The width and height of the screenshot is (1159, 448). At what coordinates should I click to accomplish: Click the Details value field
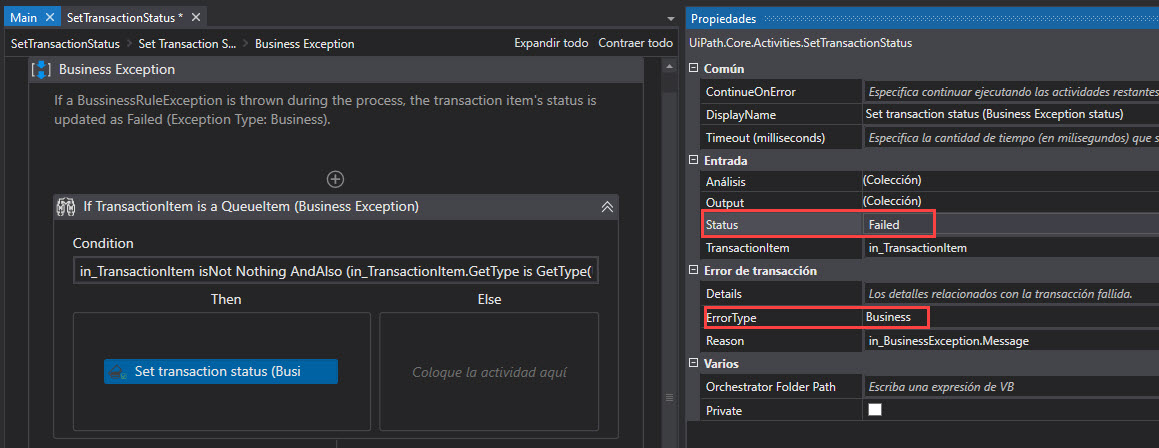coord(1010,293)
